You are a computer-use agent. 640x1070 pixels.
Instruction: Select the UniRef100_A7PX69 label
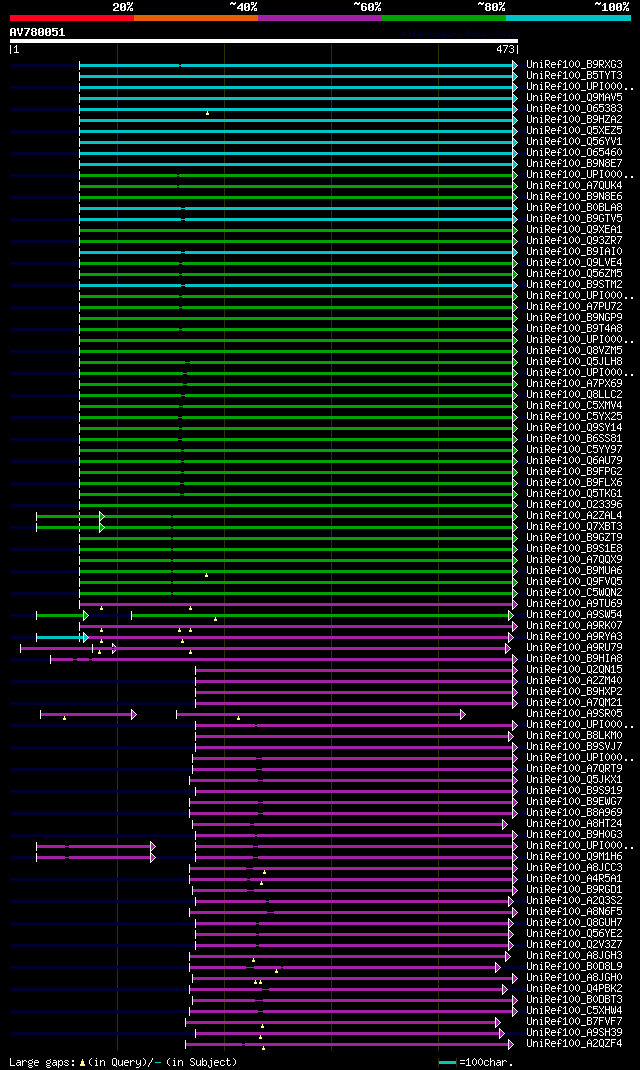(x=574, y=384)
